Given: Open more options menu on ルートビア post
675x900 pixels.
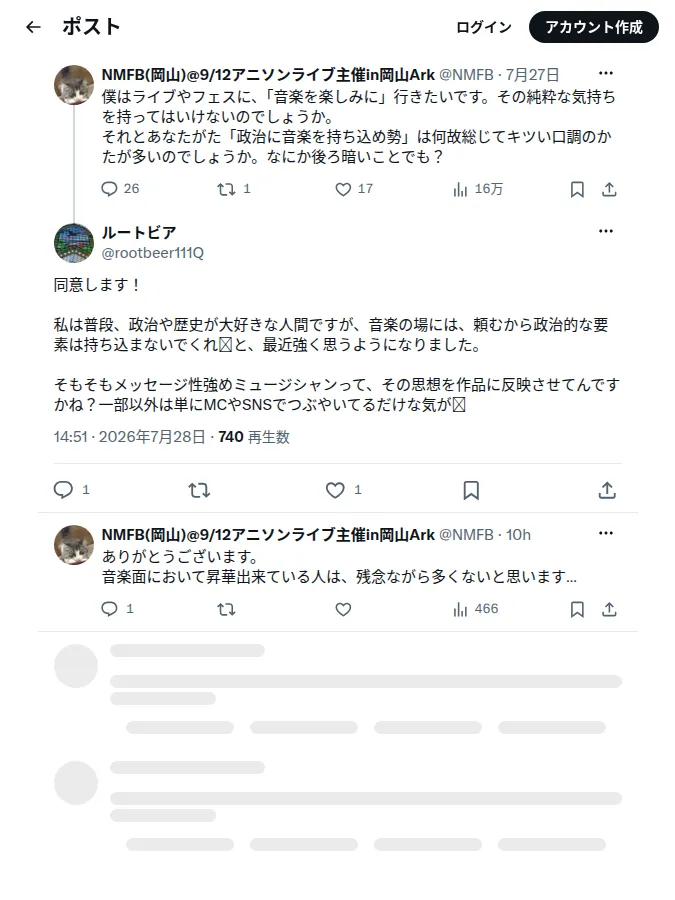Looking at the screenshot, I should click(x=606, y=231).
